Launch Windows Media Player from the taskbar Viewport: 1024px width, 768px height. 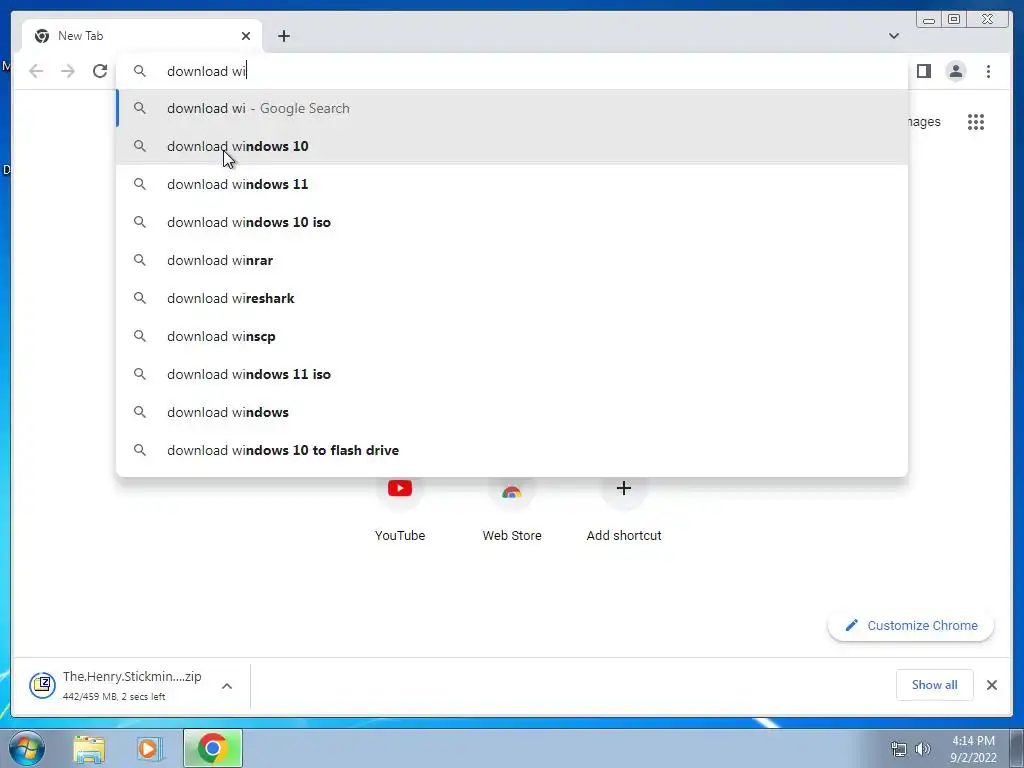pyautogui.click(x=150, y=749)
